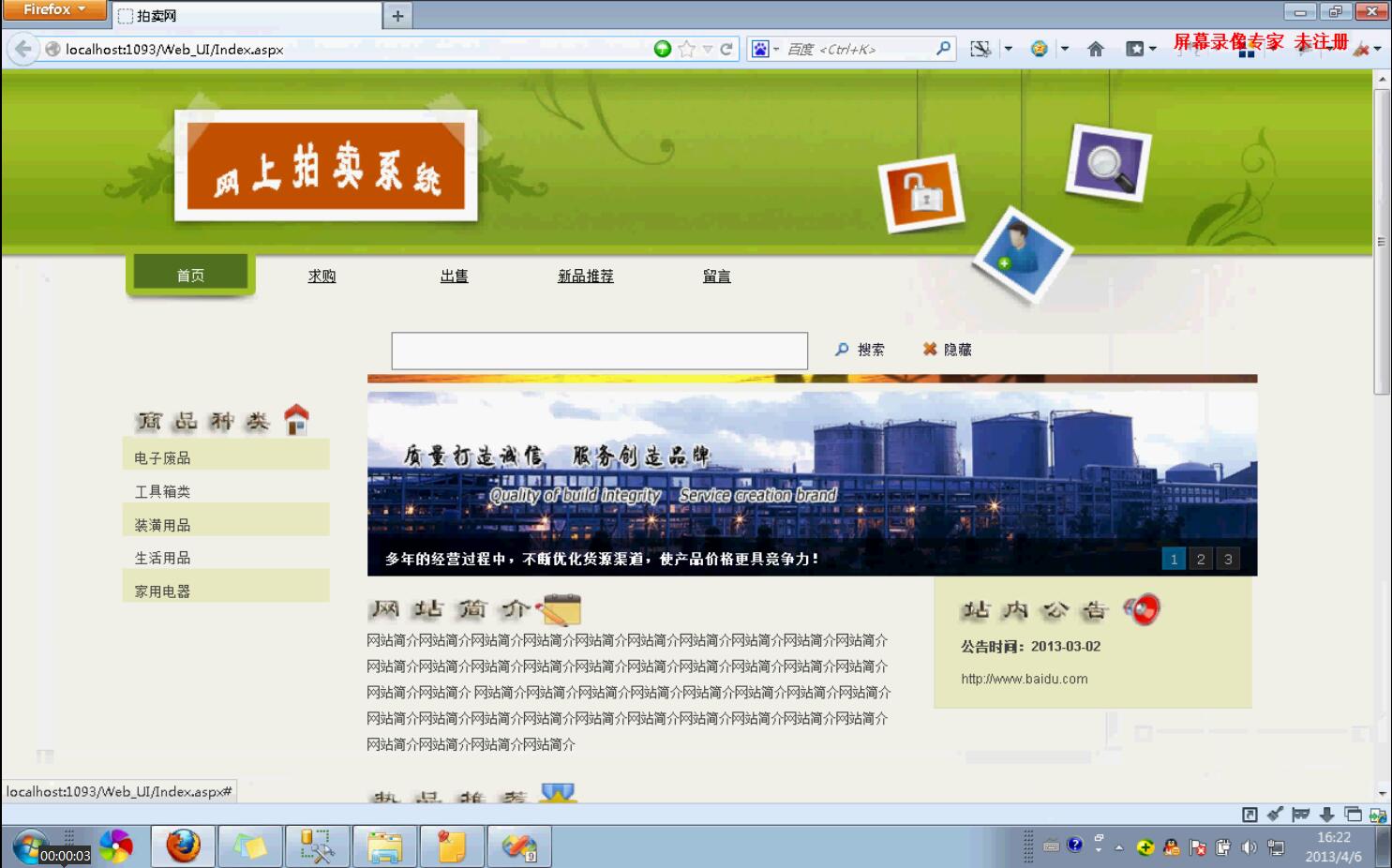Screen dimensions: 1392x868
Task: Open a new tab with plus button
Action: 397,15
